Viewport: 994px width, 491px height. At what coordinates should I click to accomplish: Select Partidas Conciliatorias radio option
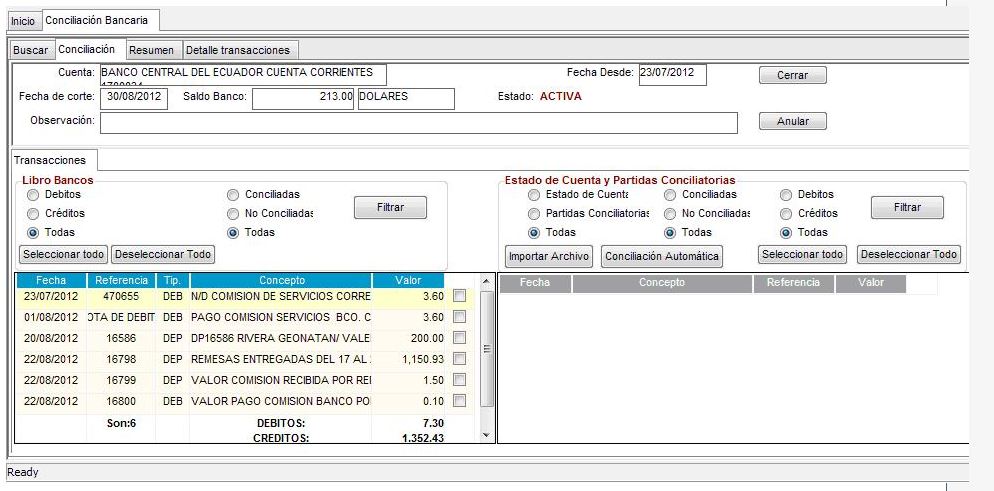[x=534, y=214]
